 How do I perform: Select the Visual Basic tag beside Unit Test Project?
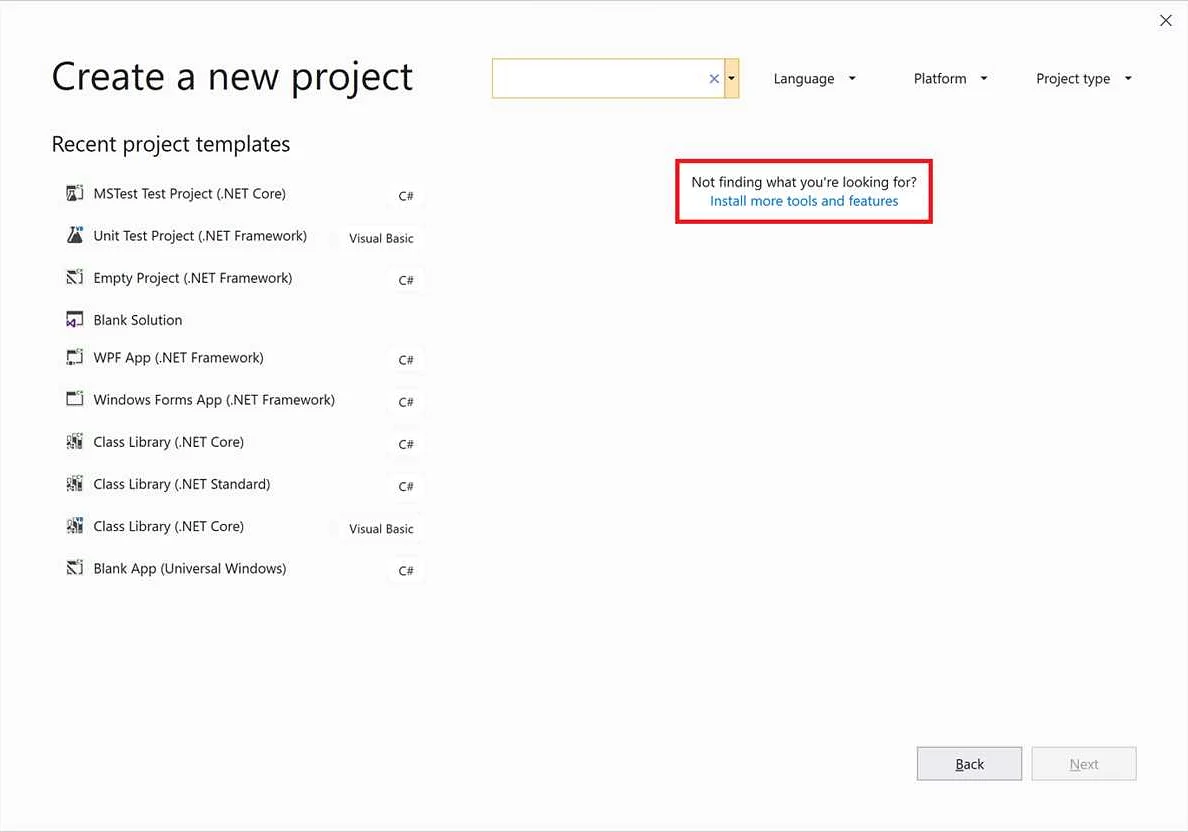click(x=381, y=238)
